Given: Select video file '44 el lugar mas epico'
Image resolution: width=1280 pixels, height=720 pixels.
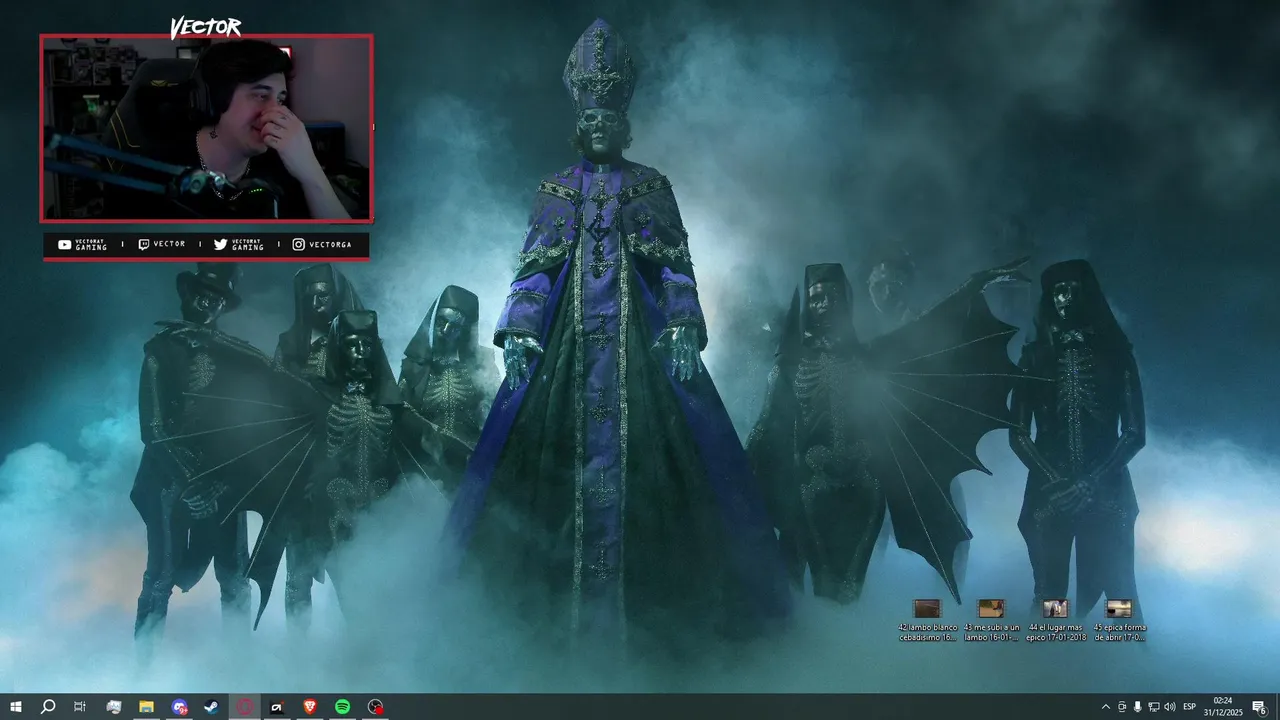Looking at the screenshot, I should (x=1055, y=621).
